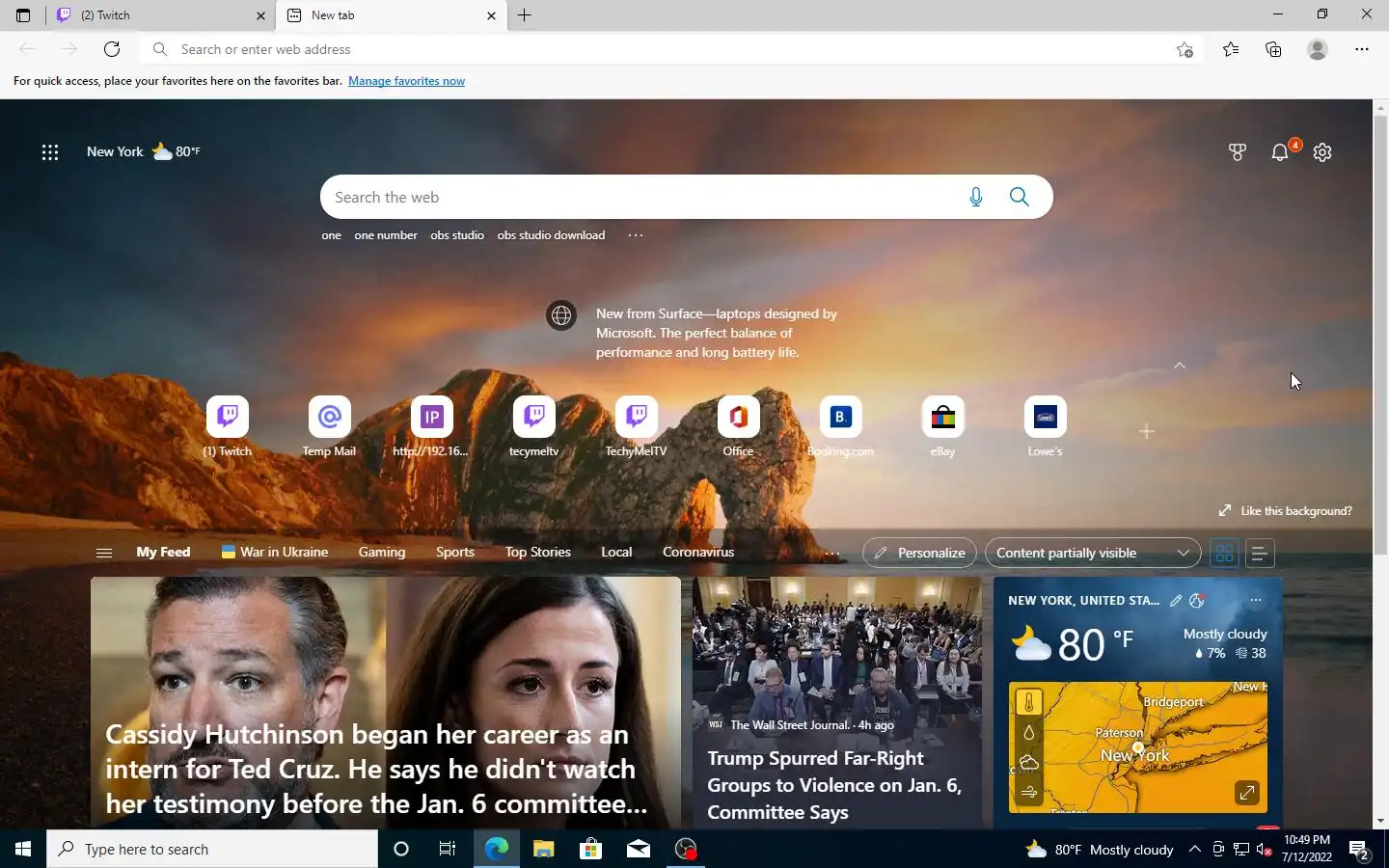Open New York weather in header
The image size is (1389, 868).
[x=144, y=151]
